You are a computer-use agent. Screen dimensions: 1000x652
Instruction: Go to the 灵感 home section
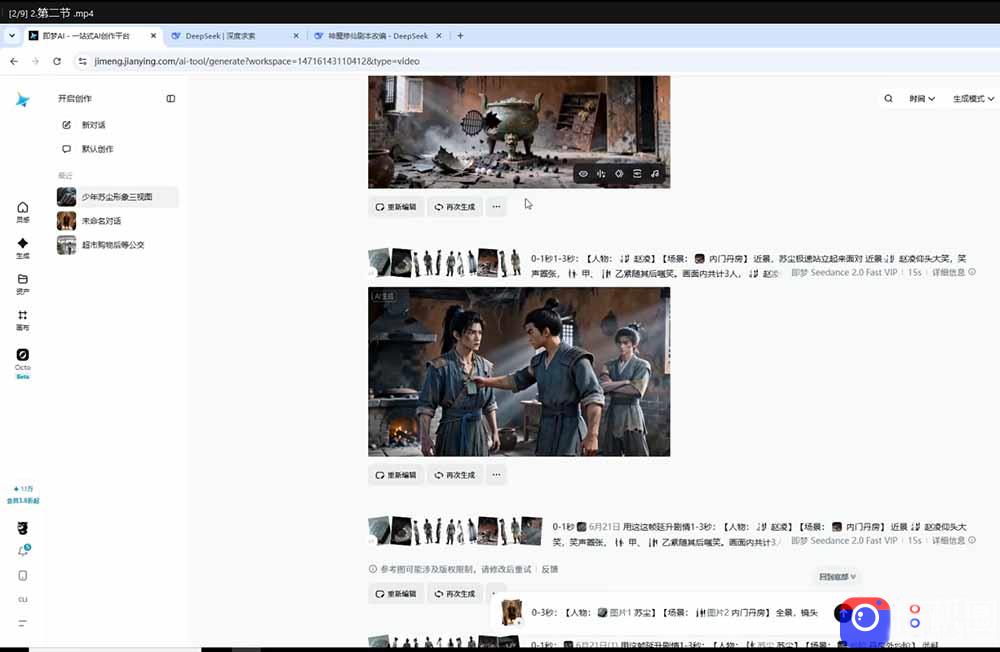22,212
